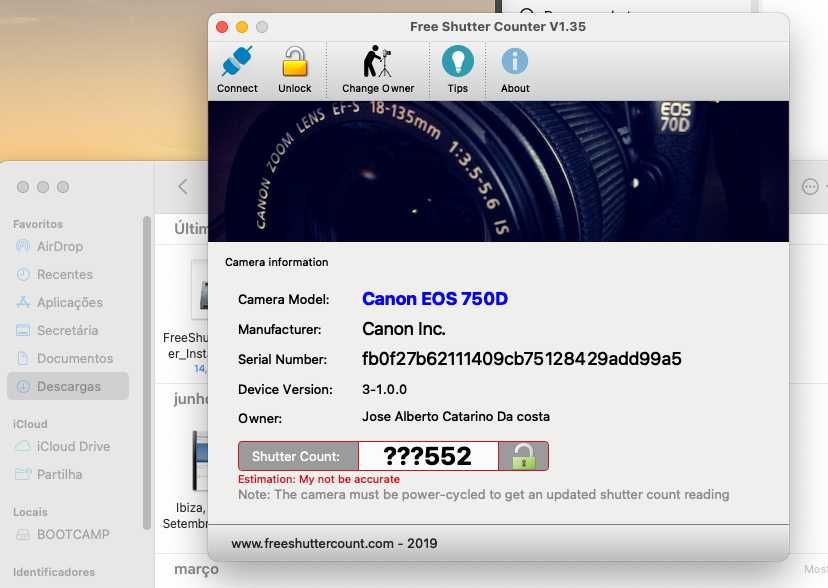
Task: Click owner name Jose Alberto Catarino Da costa
Action: pyautogui.click(x=456, y=416)
